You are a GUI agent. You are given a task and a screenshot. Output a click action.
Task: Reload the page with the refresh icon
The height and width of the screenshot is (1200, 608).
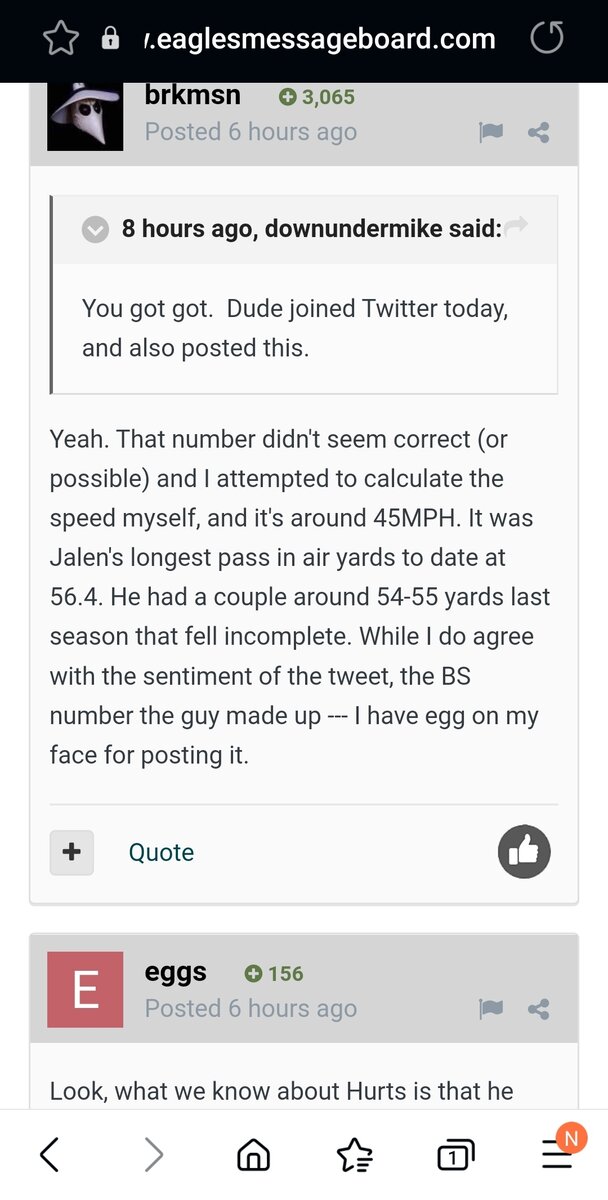(x=546, y=39)
